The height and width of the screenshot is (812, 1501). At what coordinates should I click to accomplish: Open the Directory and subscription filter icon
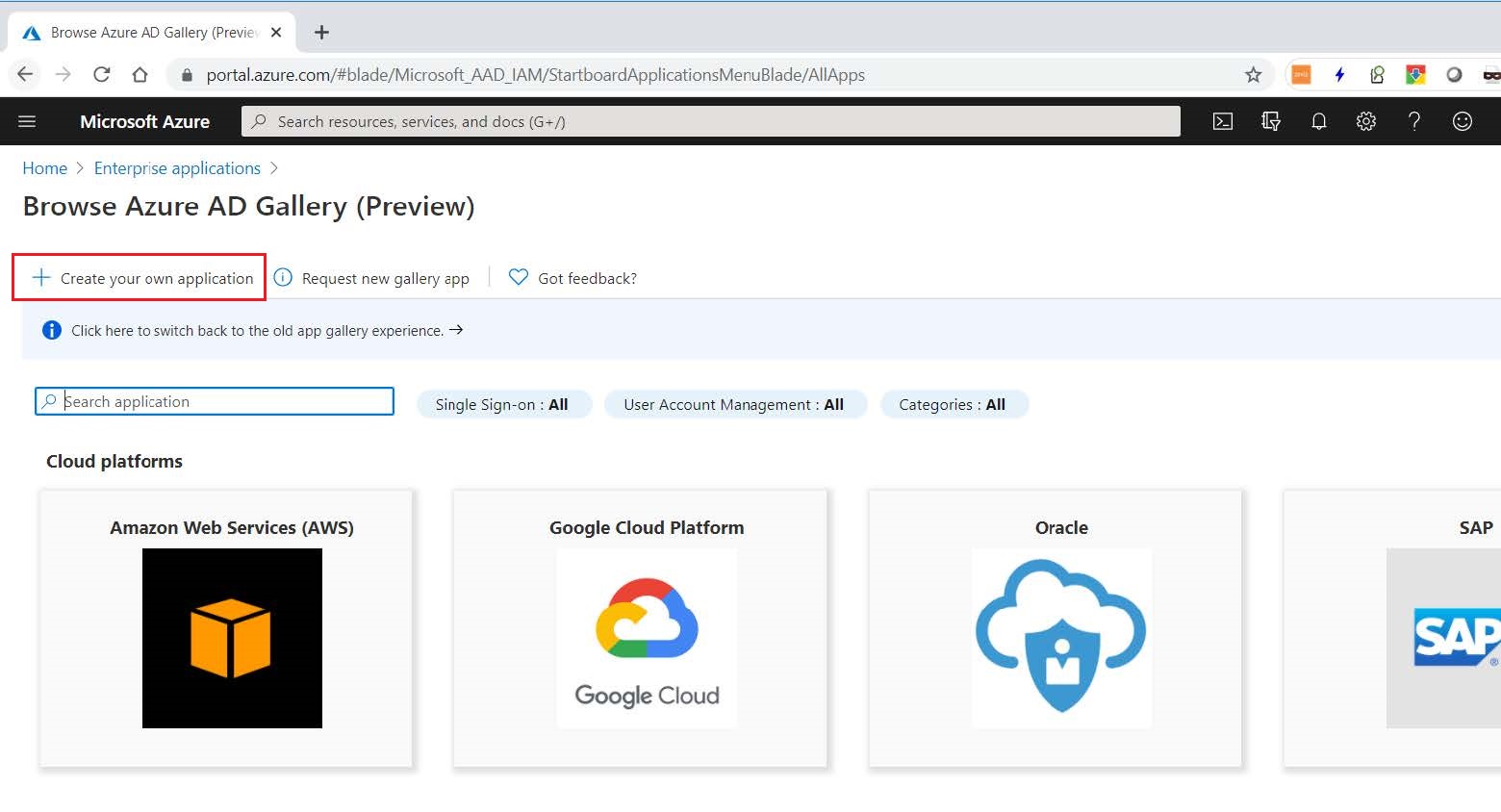1271,121
